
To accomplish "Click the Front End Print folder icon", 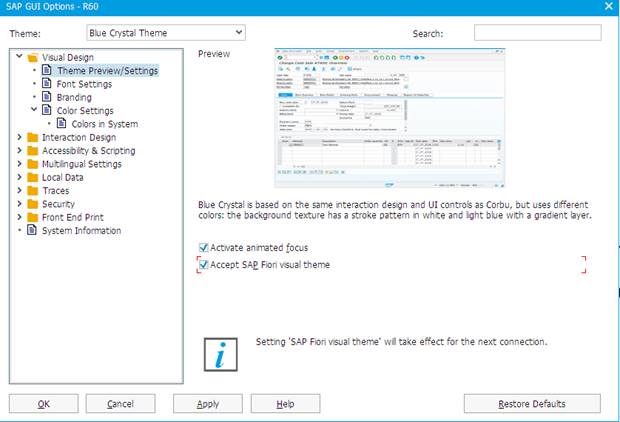I will [32, 217].
